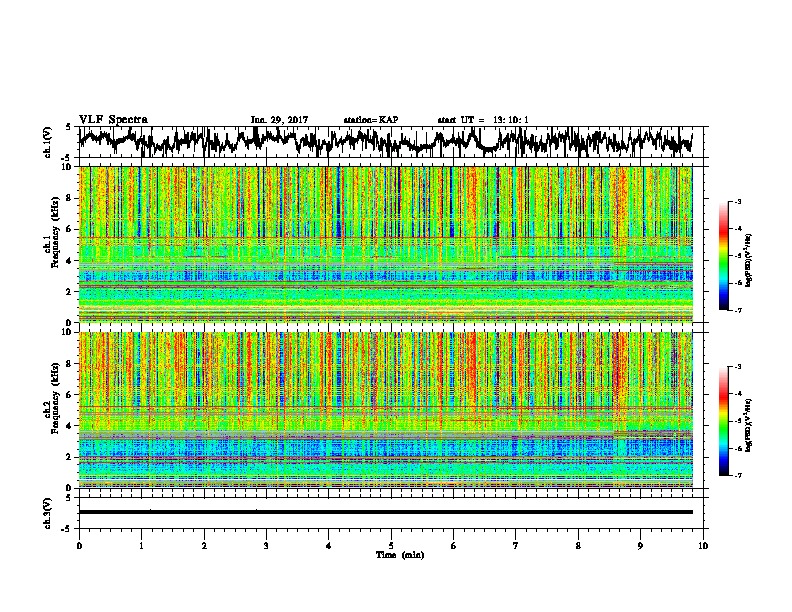Viewport: 792px width, 612px height.
Task: Click the ch.2 Frequency (kHz) axis label
Action: [52, 398]
